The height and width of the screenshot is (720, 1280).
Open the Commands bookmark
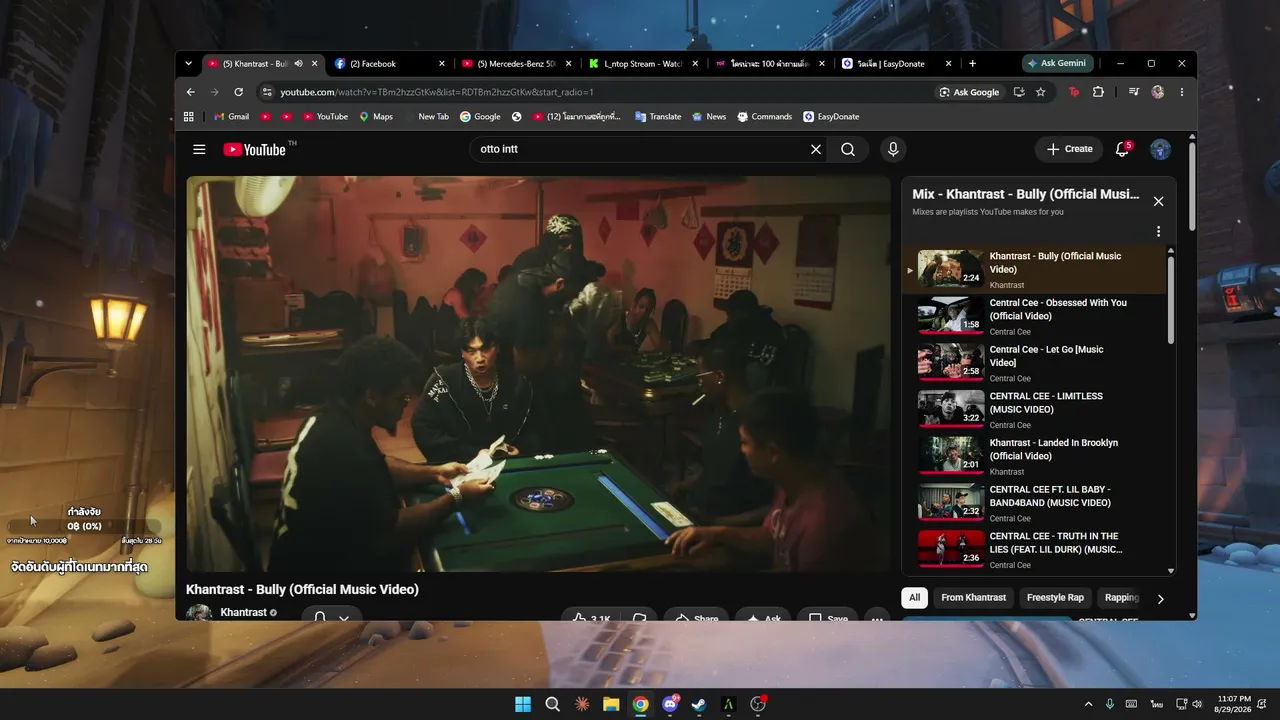[x=765, y=116]
